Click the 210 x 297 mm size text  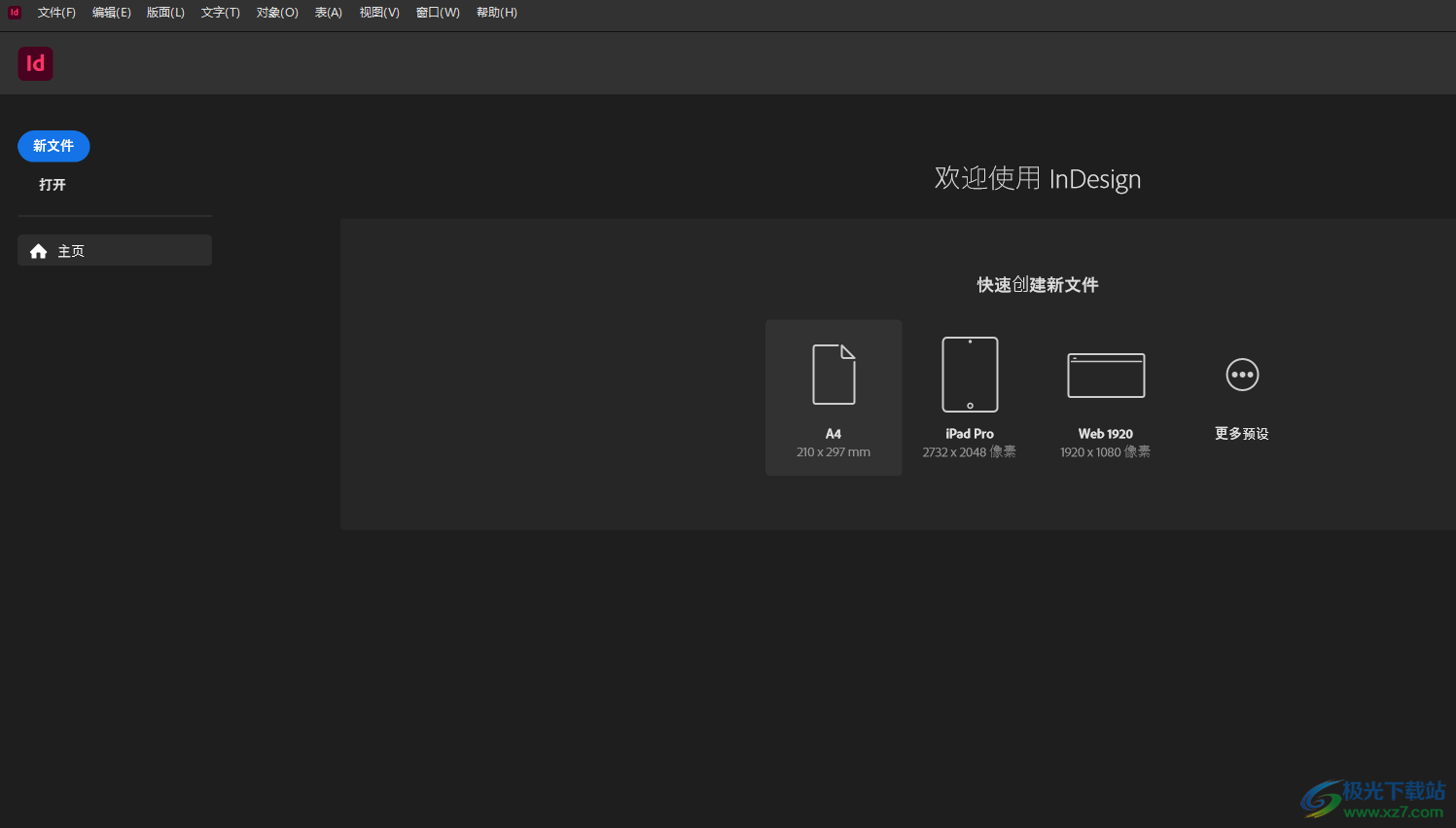[x=834, y=452]
